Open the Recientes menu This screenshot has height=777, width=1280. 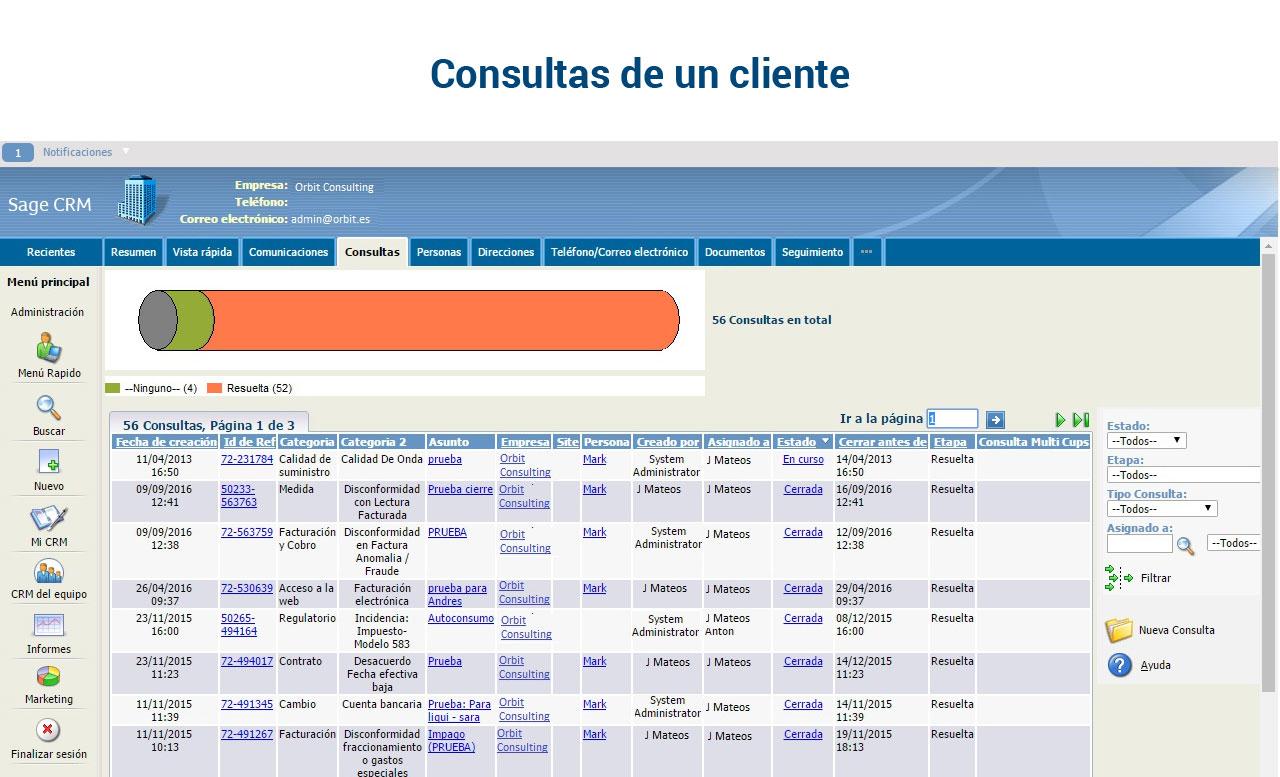coord(51,252)
